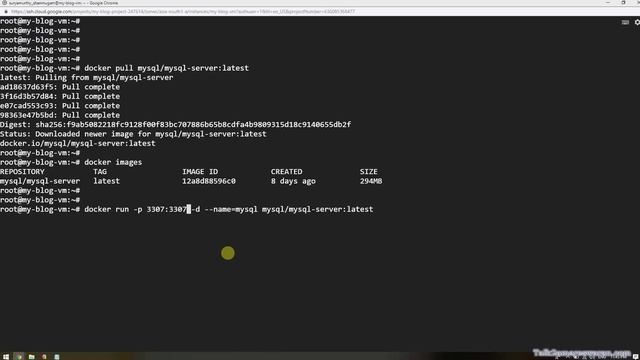Click the image ID '12a8d88596c0'

pyautogui.click(x=209, y=181)
